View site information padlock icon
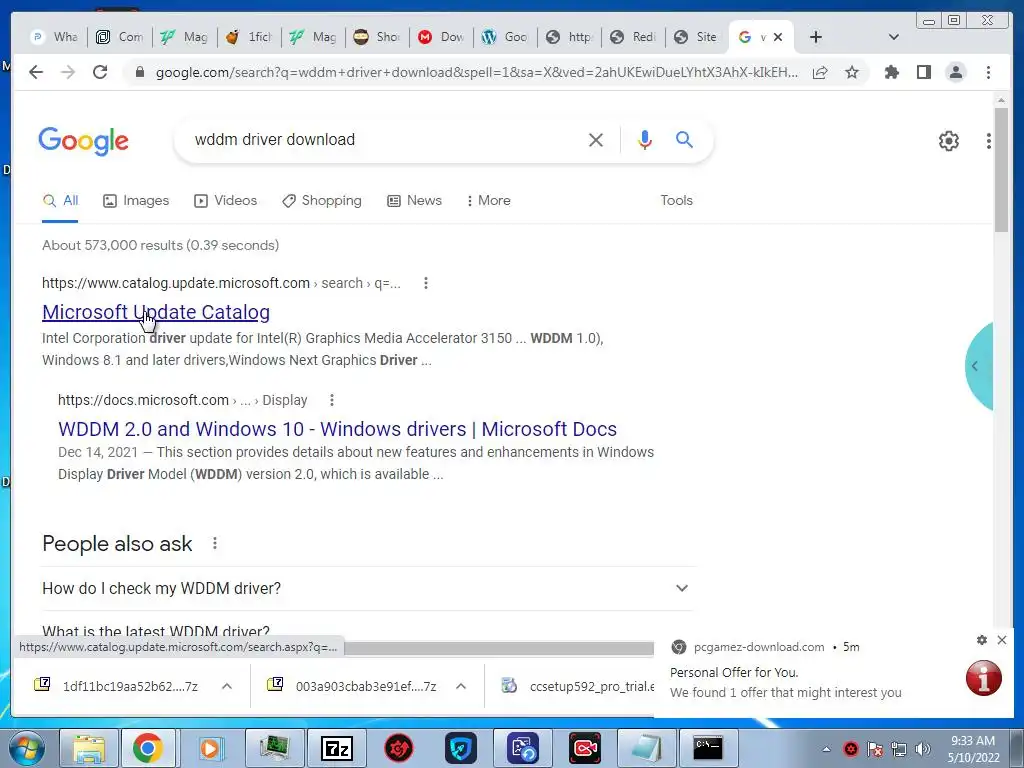 click(139, 72)
